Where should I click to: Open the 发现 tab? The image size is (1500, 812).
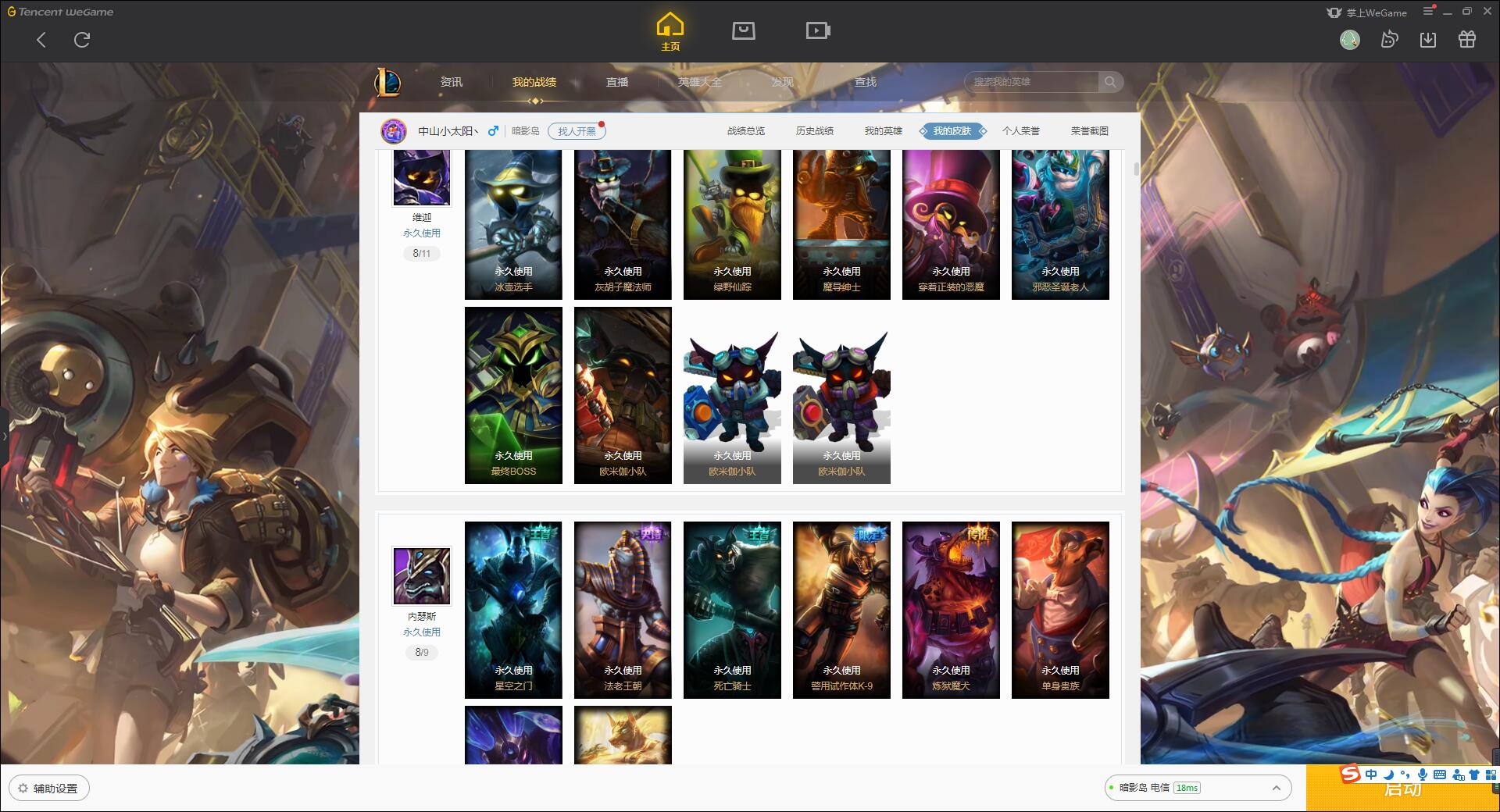pyautogui.click(x=783, y=82)
